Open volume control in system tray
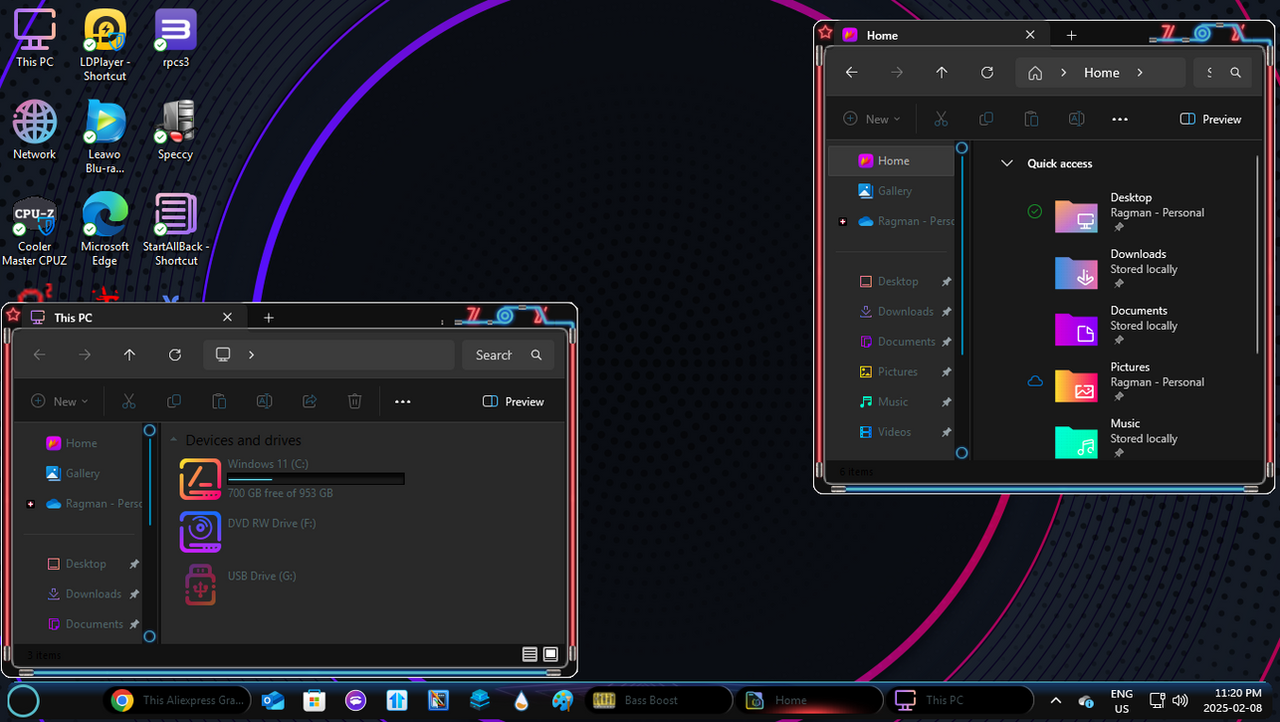 point(1180,700)
